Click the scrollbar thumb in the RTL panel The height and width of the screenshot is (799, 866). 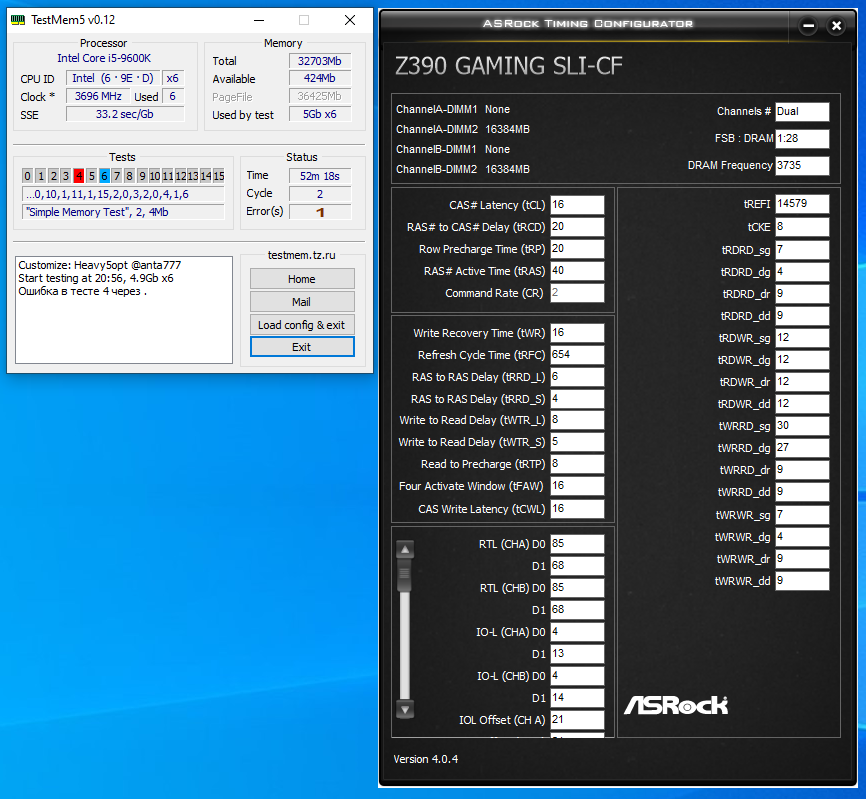(x=405, y=574)
